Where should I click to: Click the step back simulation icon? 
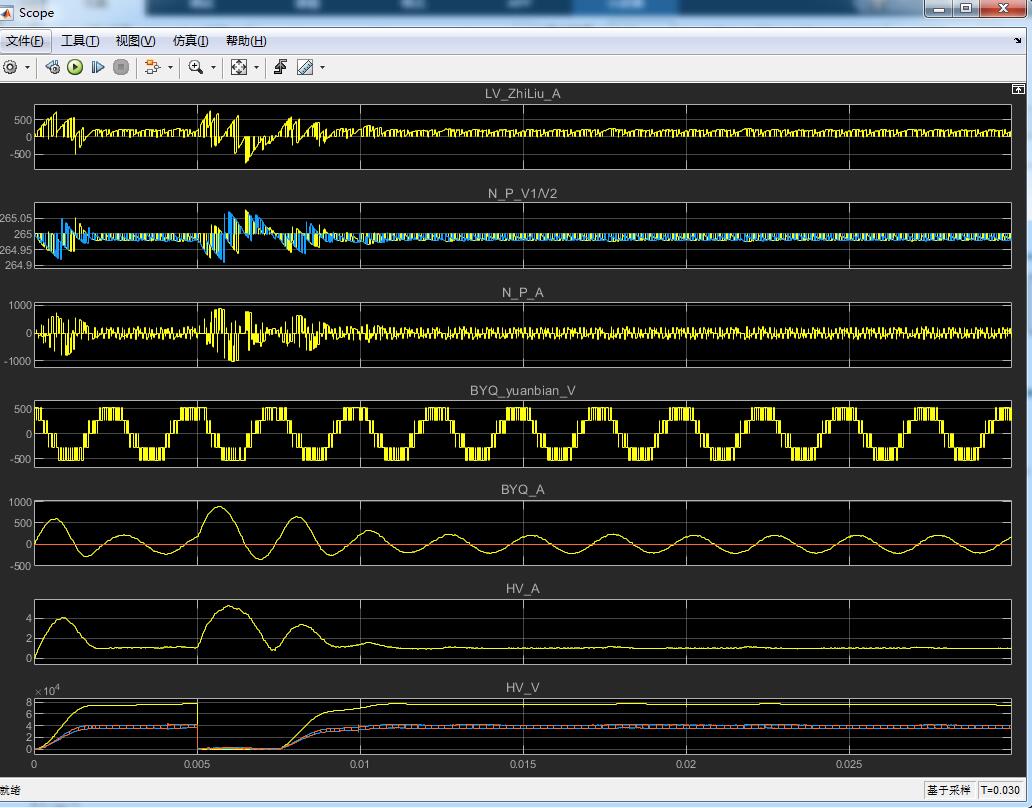point(53,67)
